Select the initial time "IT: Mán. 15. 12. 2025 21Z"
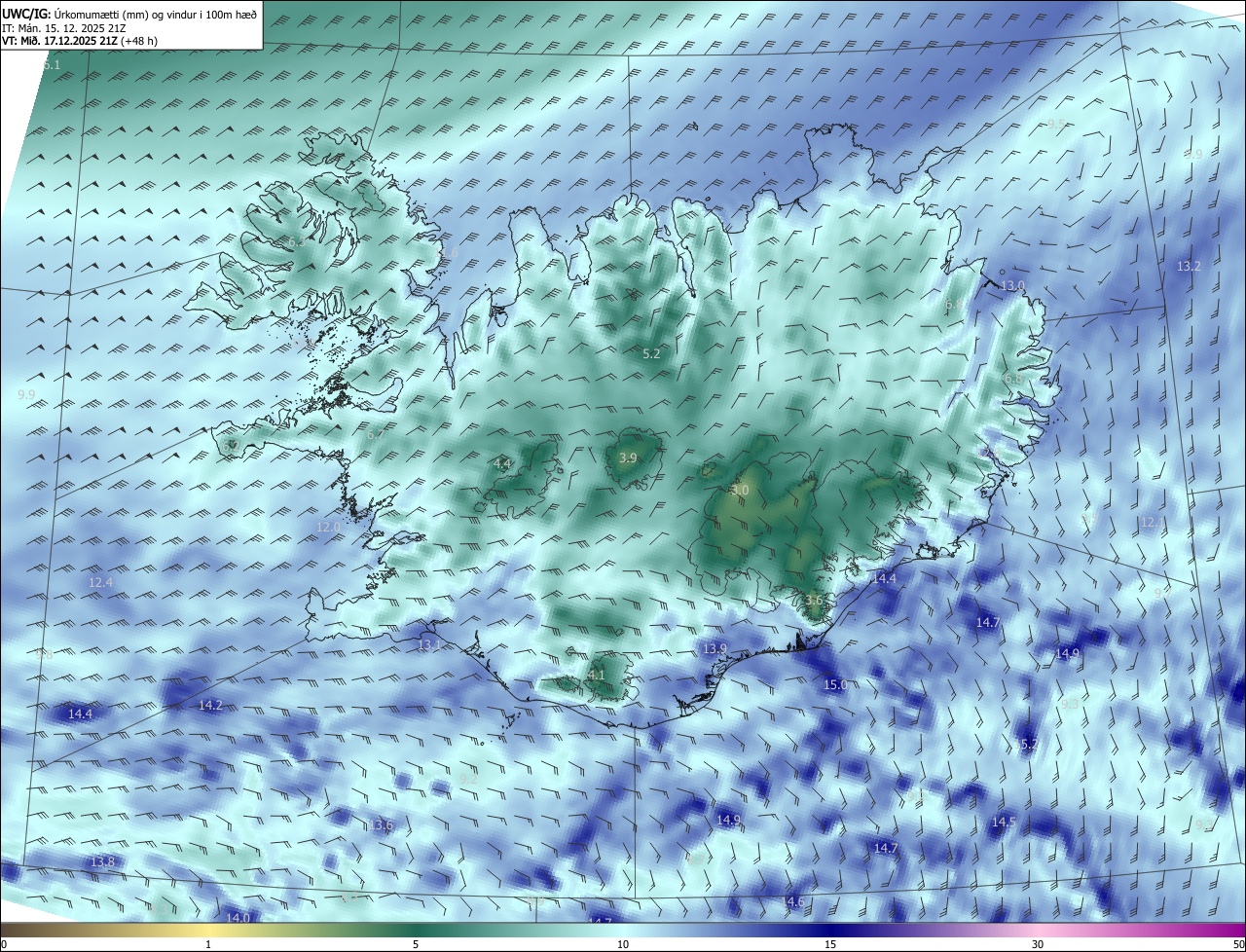This screenshot has width=1246, height=952. [64, 28]
